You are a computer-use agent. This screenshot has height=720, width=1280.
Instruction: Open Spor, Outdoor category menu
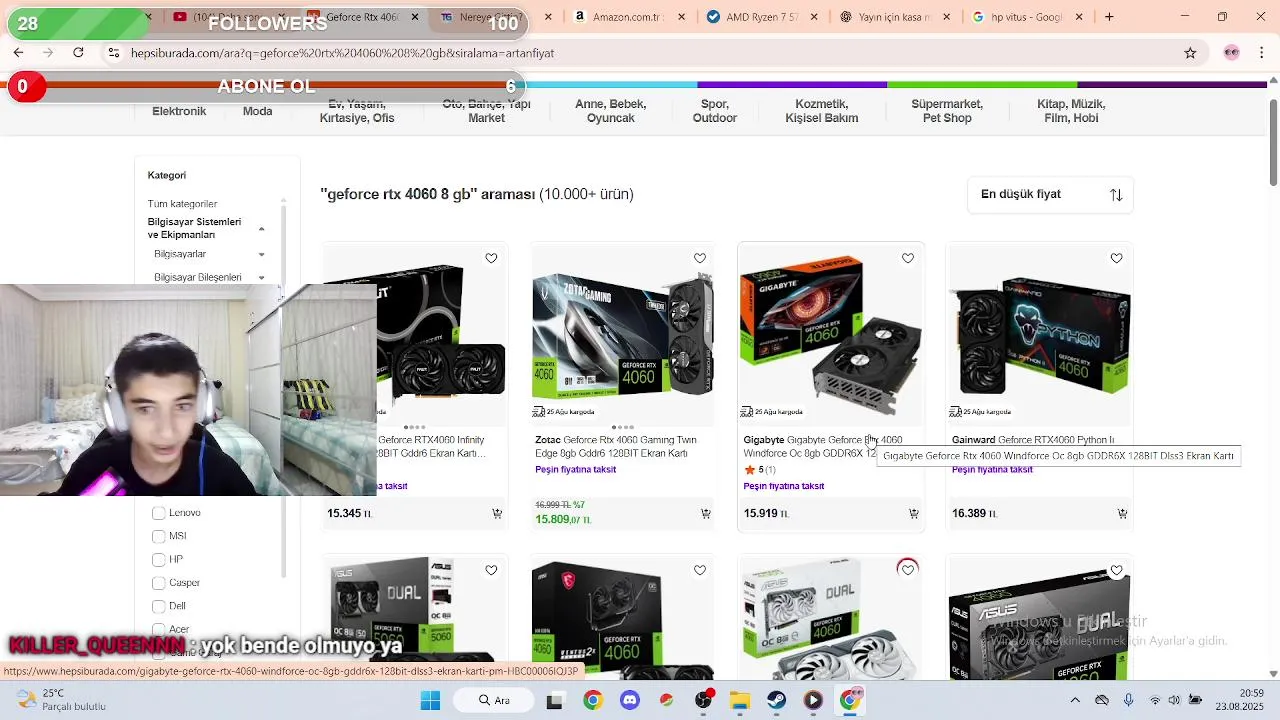click(x=714, y=111)
